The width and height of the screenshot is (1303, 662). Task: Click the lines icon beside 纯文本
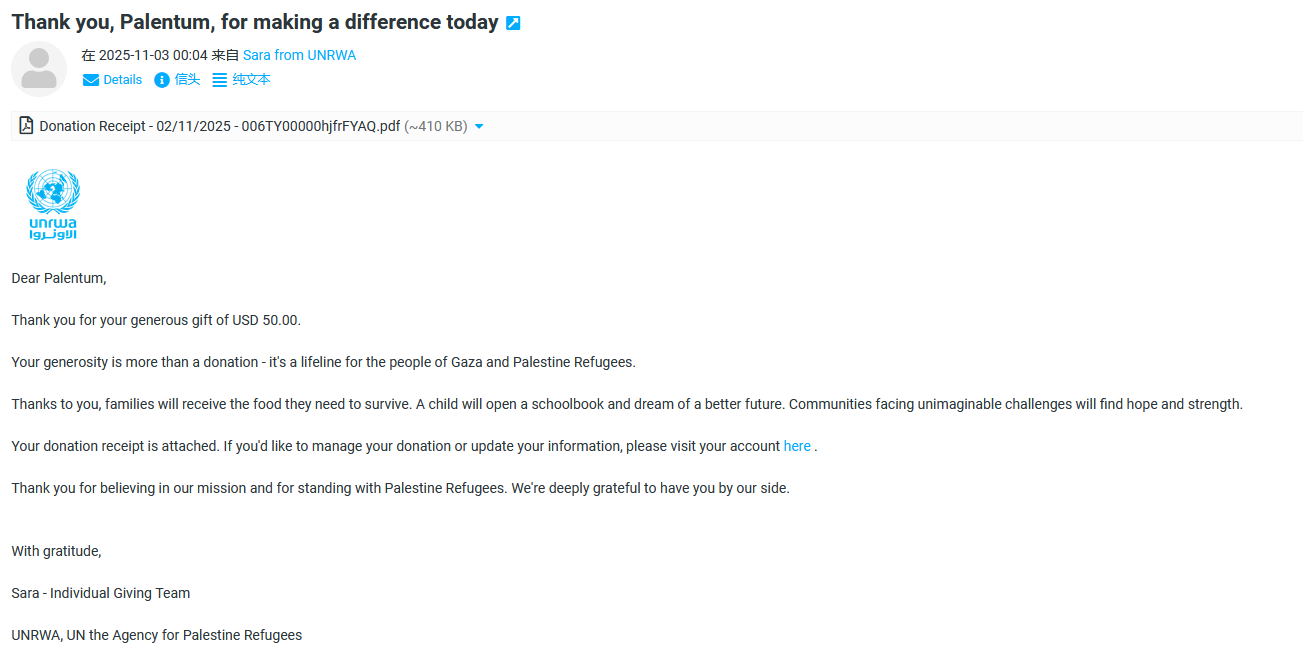pyautogui.click(x=220, y=80)
